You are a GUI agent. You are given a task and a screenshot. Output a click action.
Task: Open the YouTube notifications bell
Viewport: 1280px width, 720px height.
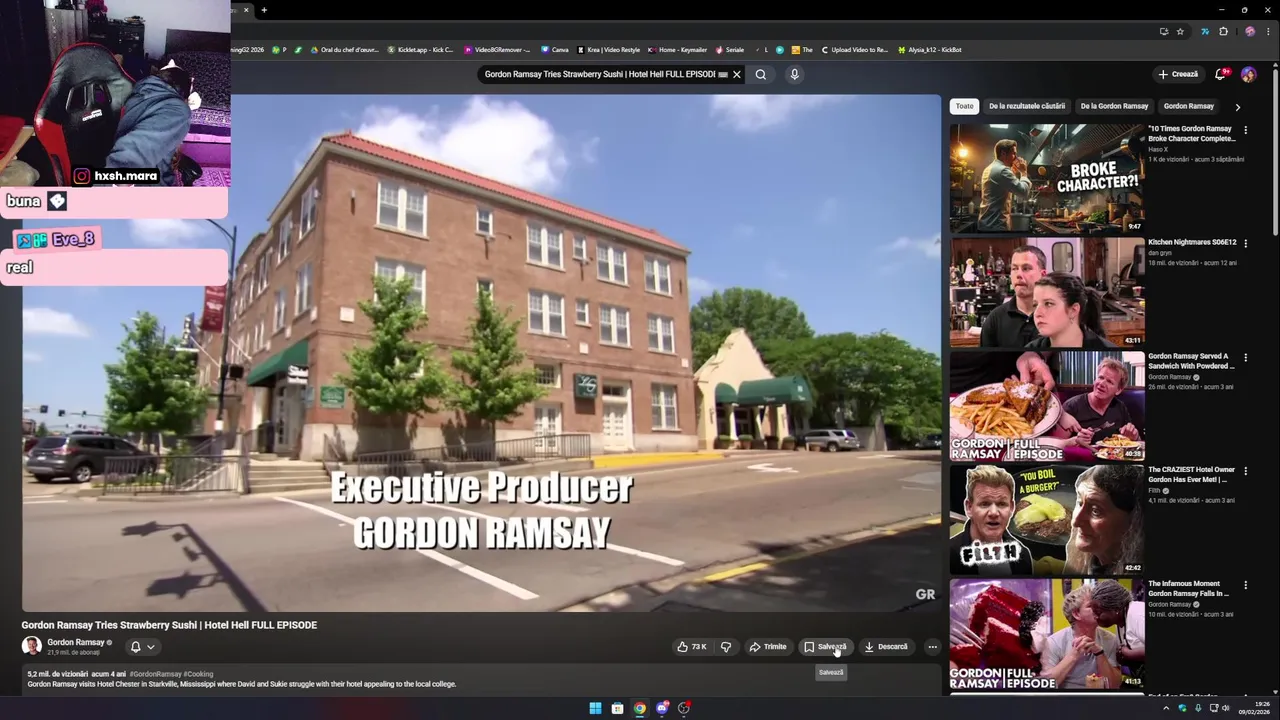pyautogui.click(x=1220, y=74)
